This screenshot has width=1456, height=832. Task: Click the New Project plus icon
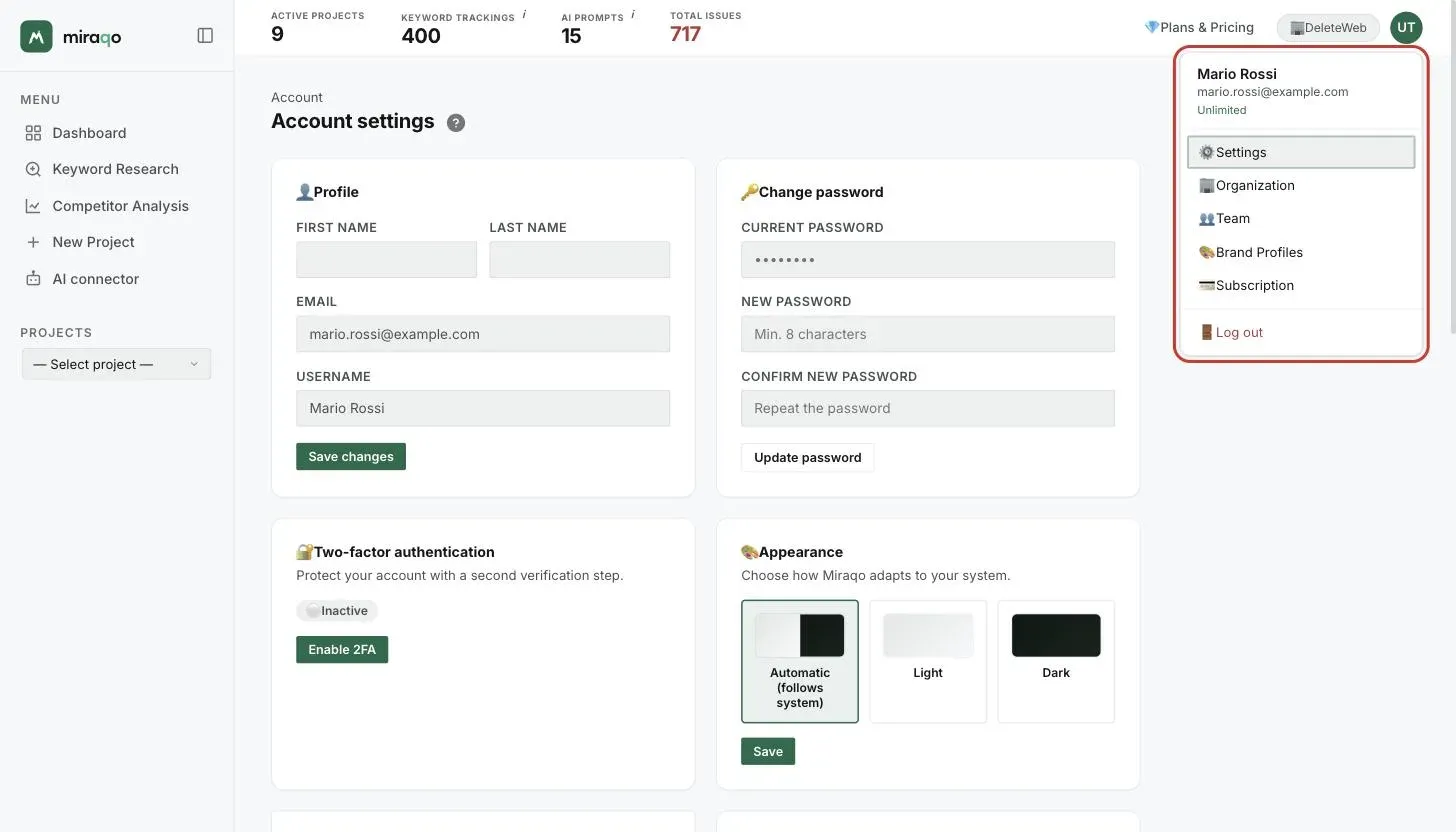[33, 242]
